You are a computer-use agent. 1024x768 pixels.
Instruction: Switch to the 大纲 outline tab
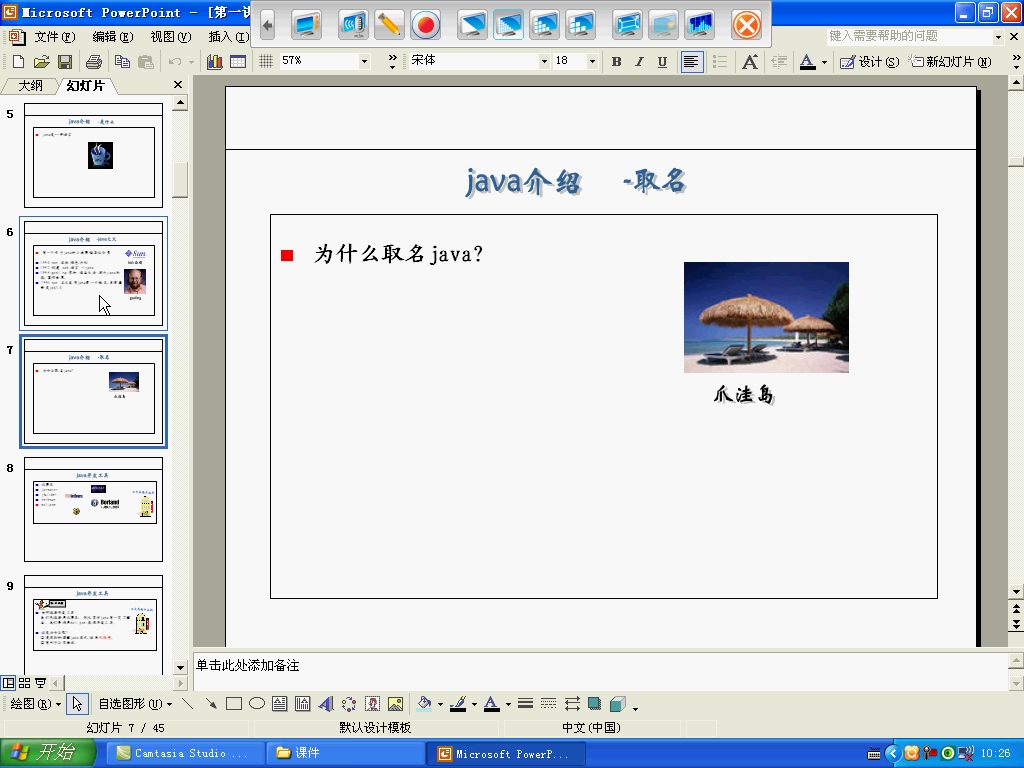click(30, 86)
